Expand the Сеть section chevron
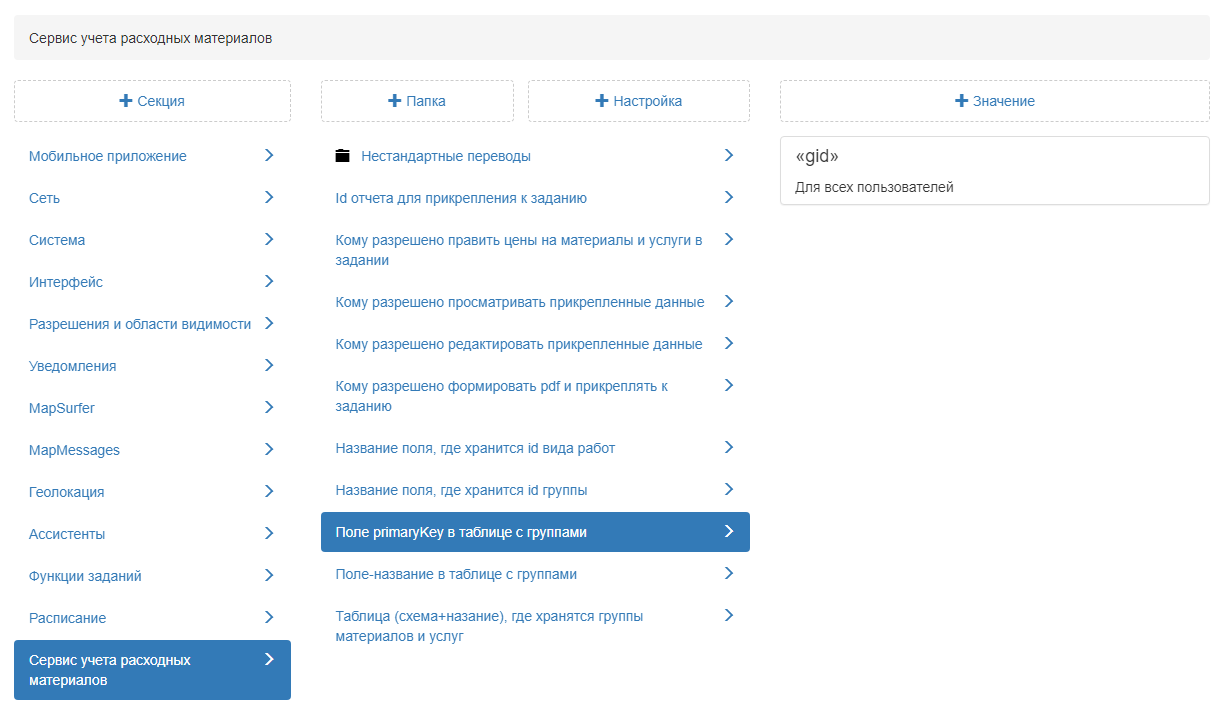This screenshot has height=727, width=1224. click(269, 197)
